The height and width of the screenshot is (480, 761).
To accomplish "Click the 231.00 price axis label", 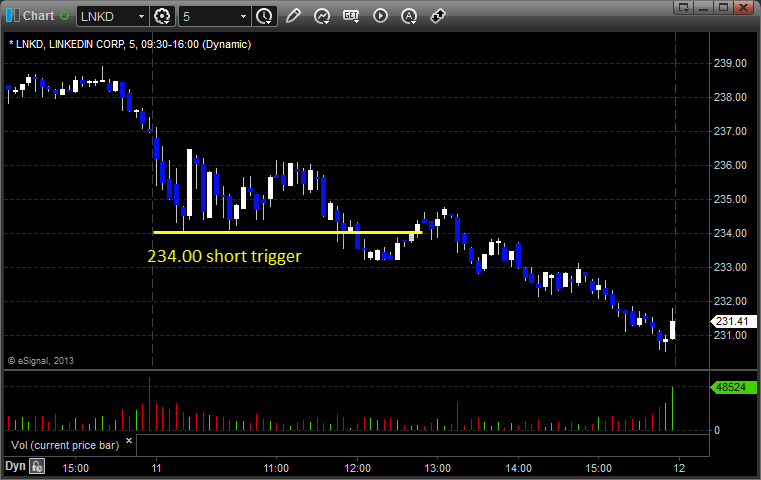I will coord(730,335).
